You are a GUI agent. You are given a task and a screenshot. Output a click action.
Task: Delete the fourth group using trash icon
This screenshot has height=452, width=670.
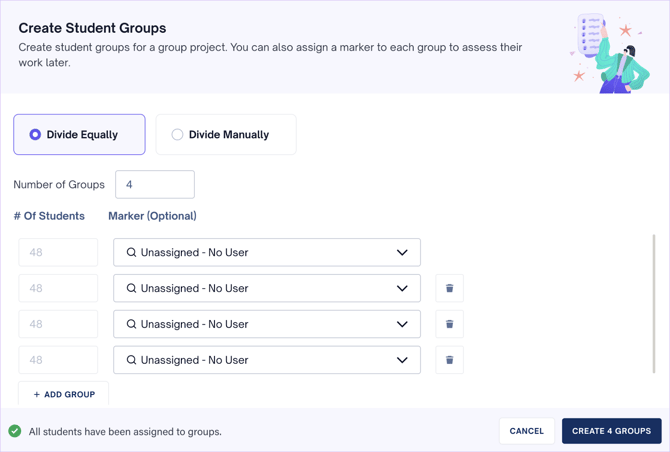pyautogui.click(x=449, y=360)
